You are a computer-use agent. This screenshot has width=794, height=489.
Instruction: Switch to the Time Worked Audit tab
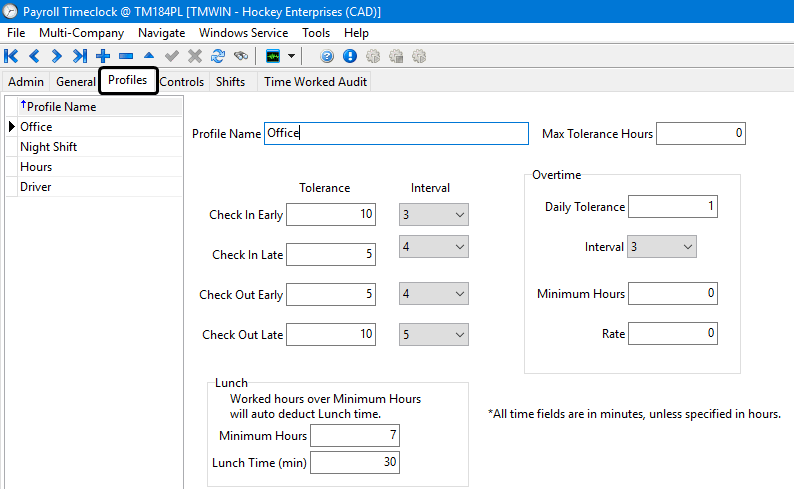tap(315, 82)
